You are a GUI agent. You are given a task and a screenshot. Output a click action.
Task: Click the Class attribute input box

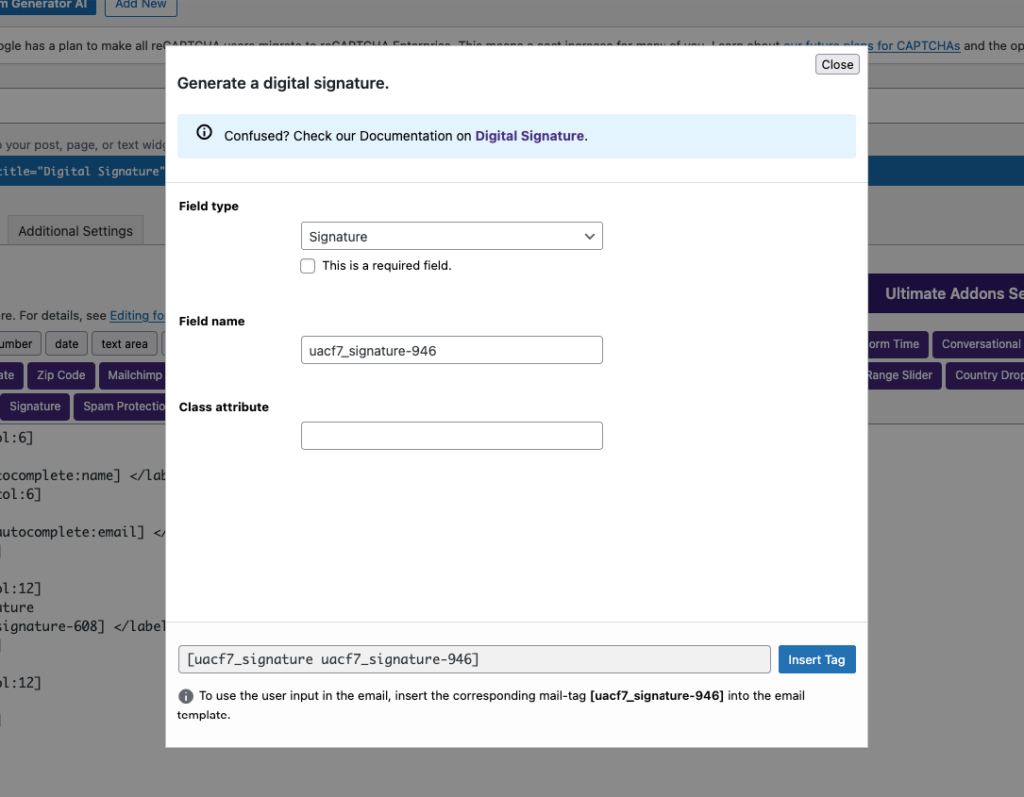[451, 435]
